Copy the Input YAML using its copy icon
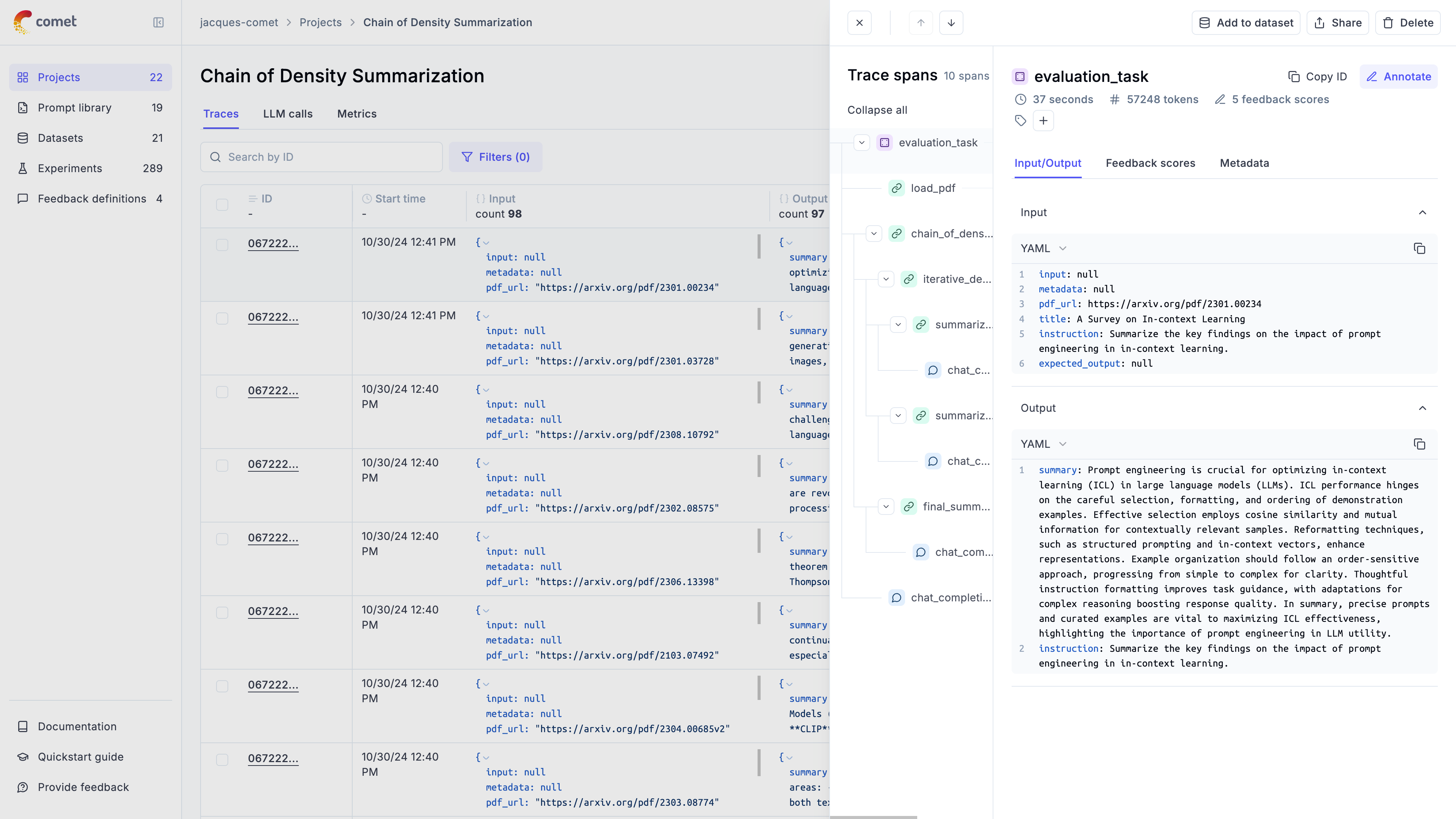The width and height of the screenshot is (1456, 819). (x=1420, y=248)
